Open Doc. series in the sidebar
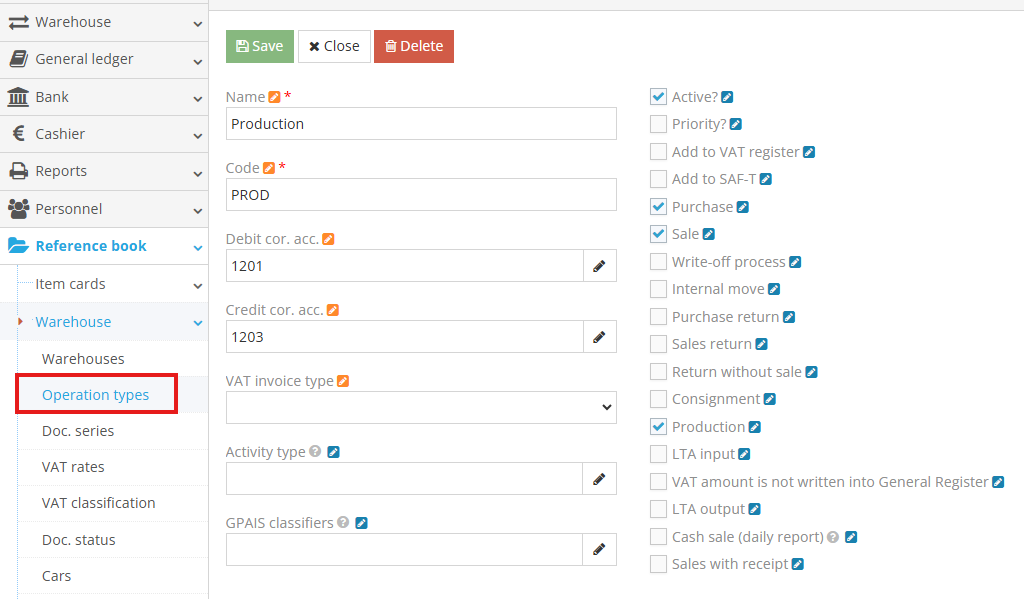Viewport: 1024px width, 599px height. [78, 431]
